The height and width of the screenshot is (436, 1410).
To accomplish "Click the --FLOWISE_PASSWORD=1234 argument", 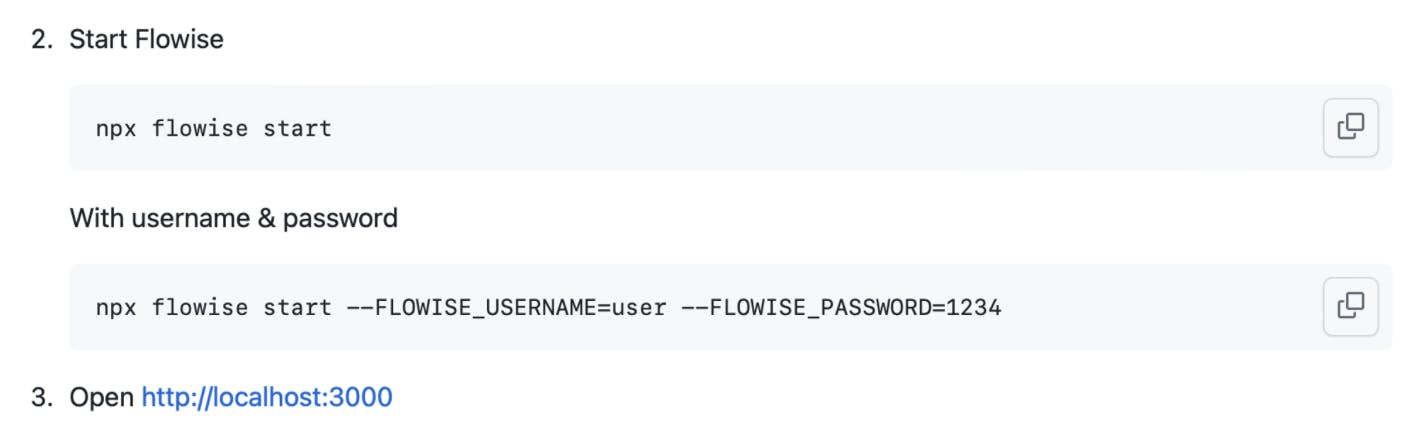I will 841,307.
